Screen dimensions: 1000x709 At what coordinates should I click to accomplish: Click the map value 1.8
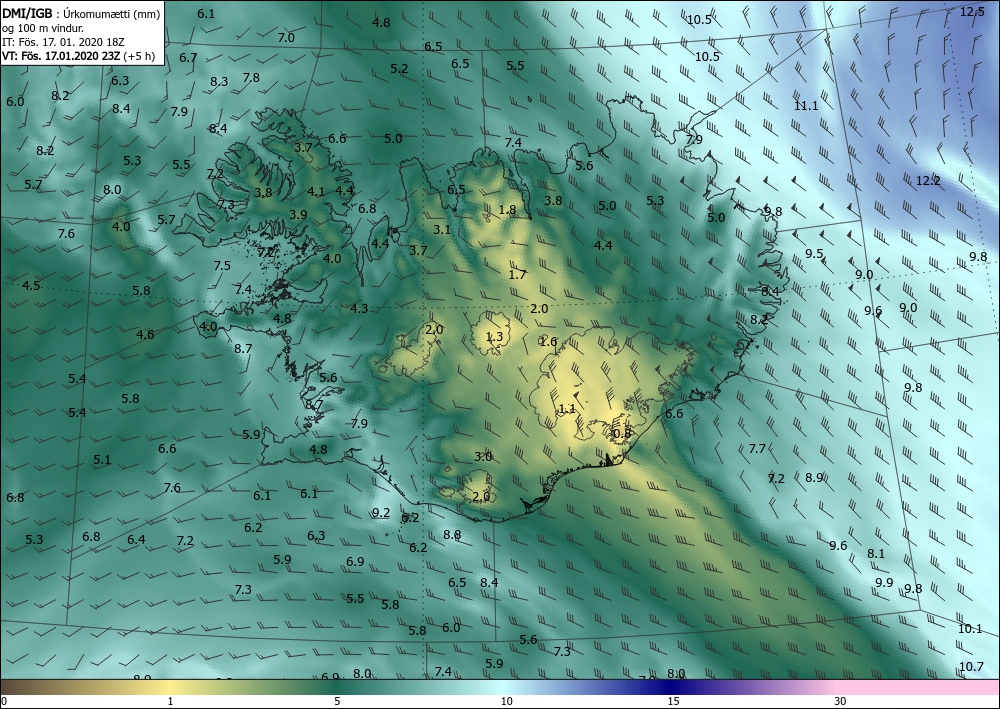click(x=507, y=210)
